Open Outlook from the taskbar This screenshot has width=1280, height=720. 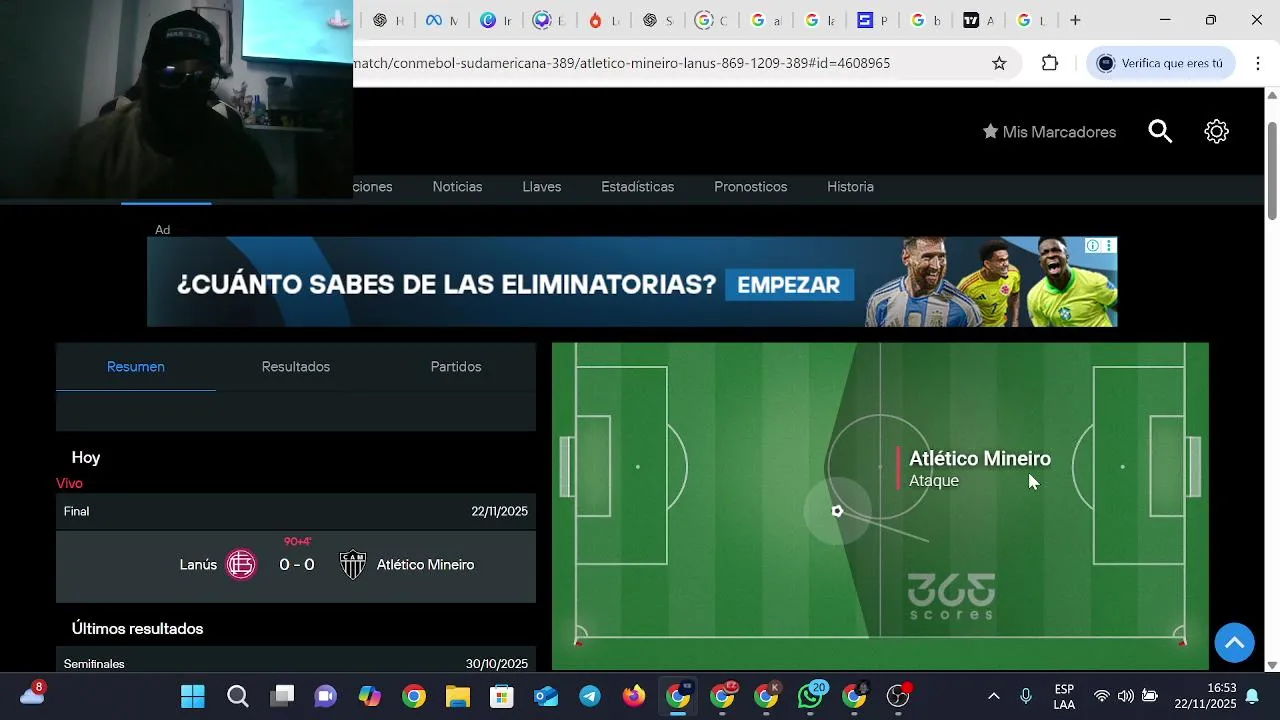546,696
